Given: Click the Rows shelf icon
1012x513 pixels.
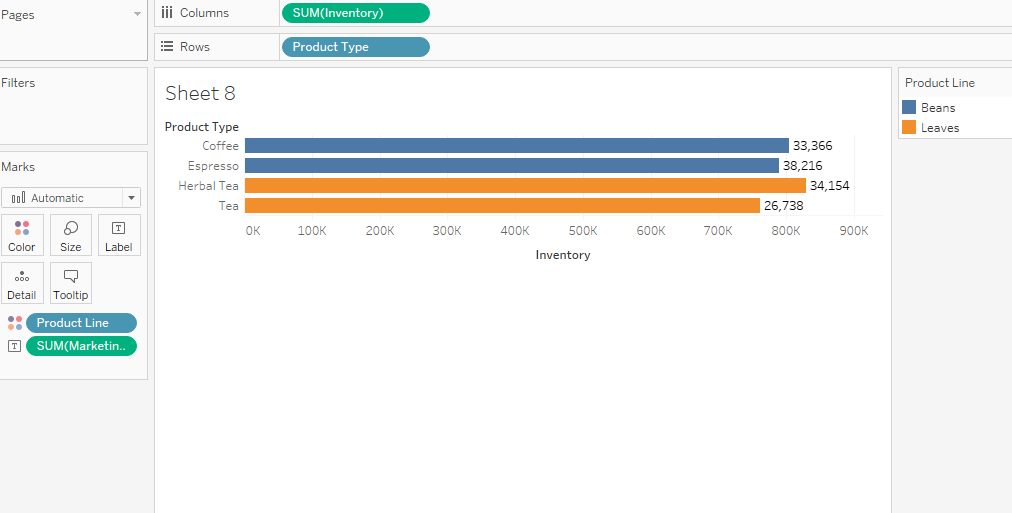Looking at the screenshot, I should [x=167, y=46].
